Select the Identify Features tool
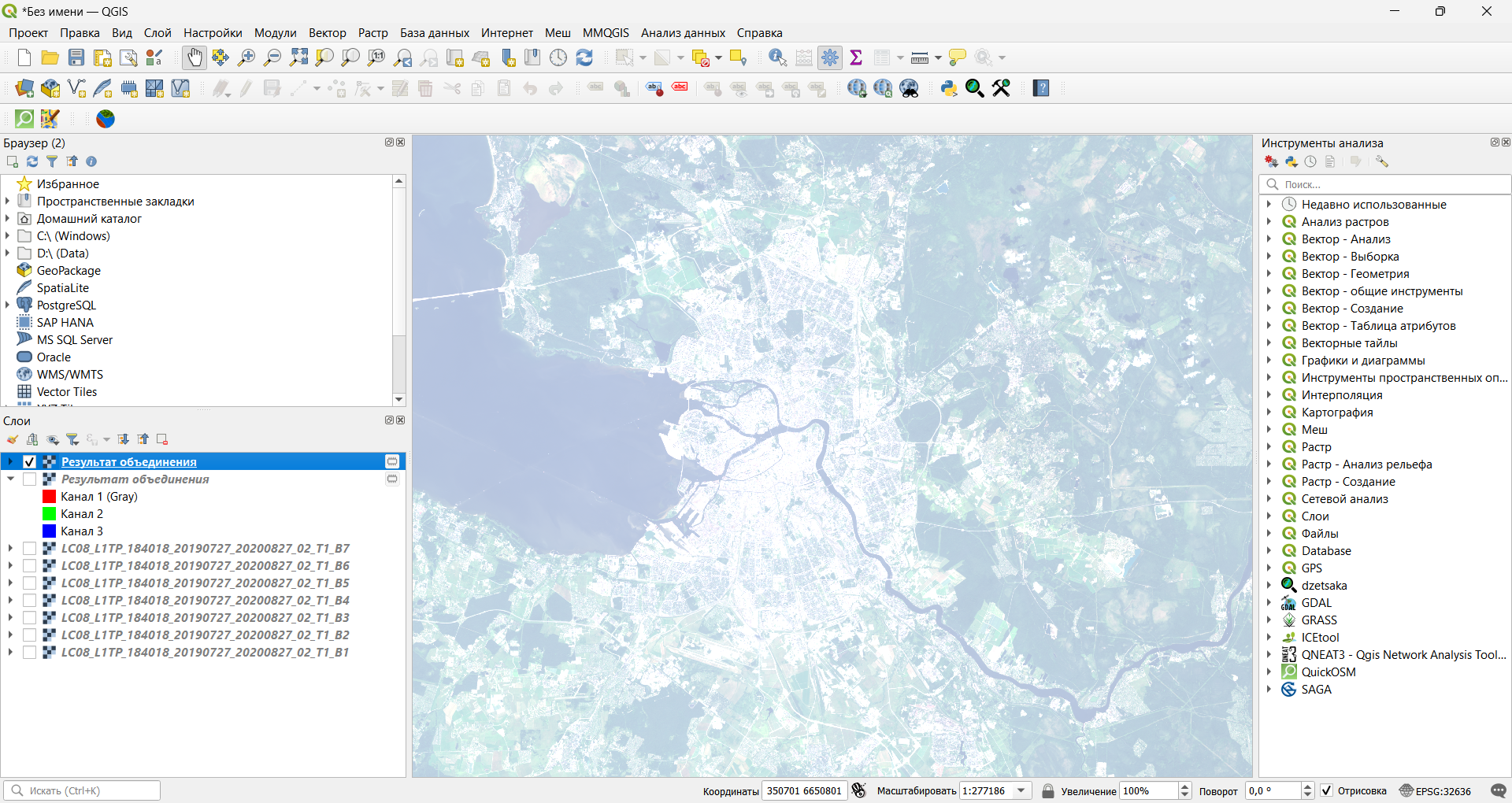 pyautogui.click(x=777, y=57)
